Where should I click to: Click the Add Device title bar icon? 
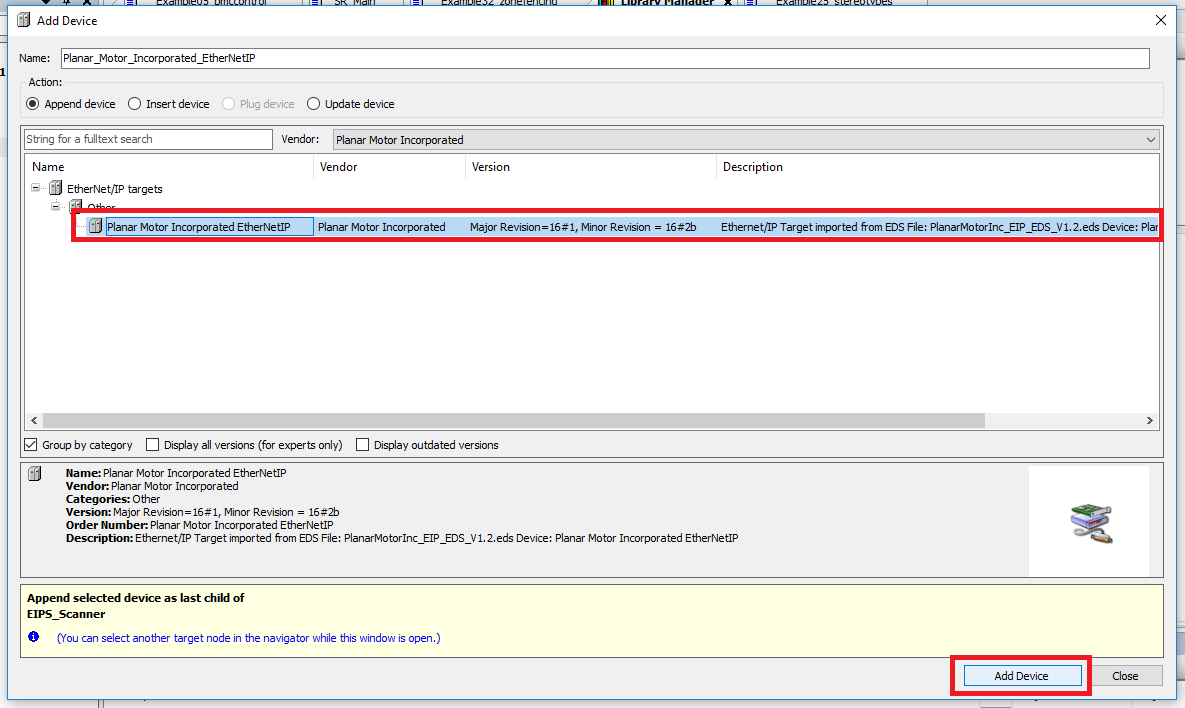coord(24,20)
